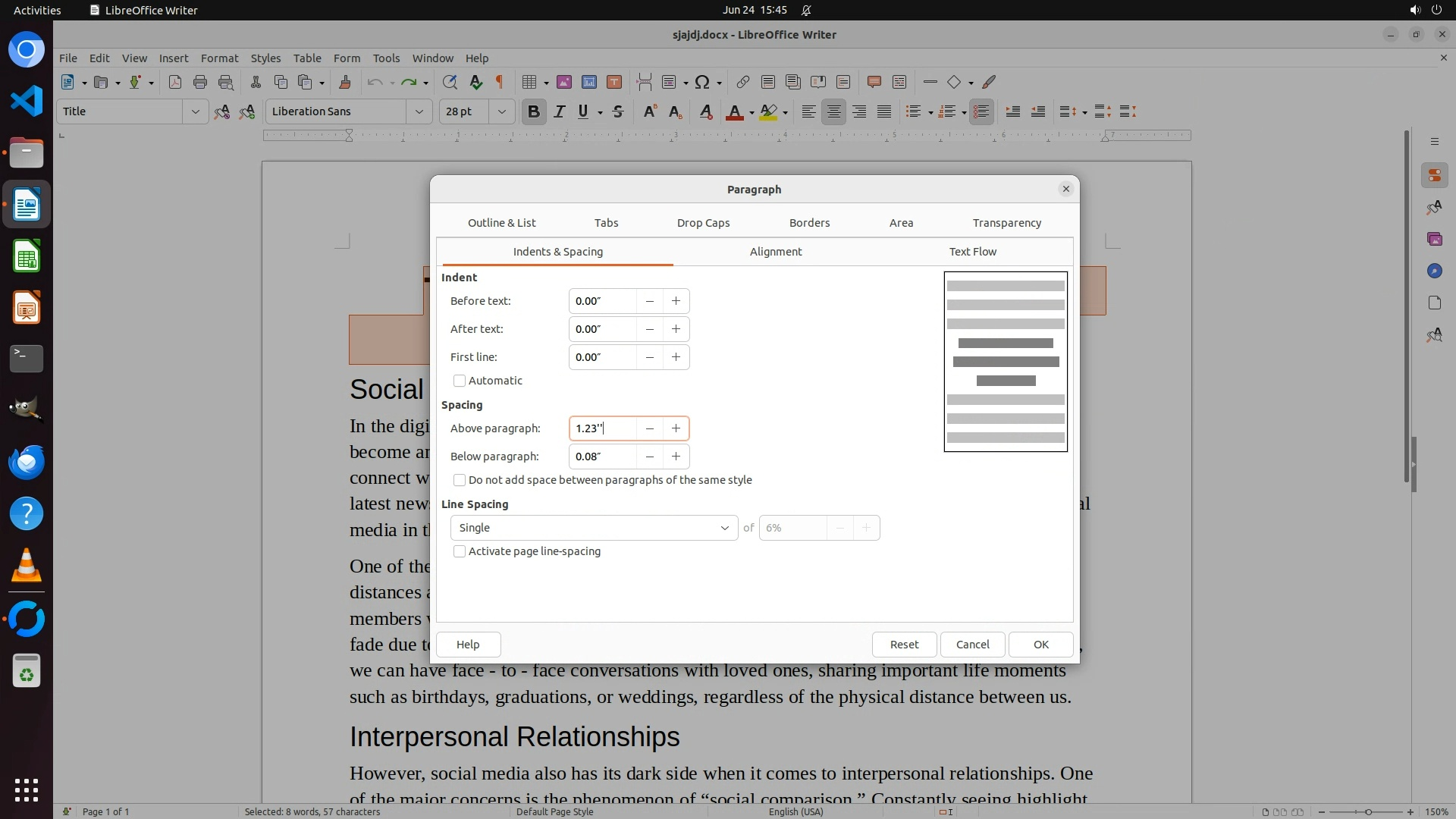Enable Activate page line-spacing checkbox
The width and height of the screenshot is (1456, 819).
(460, 551)
